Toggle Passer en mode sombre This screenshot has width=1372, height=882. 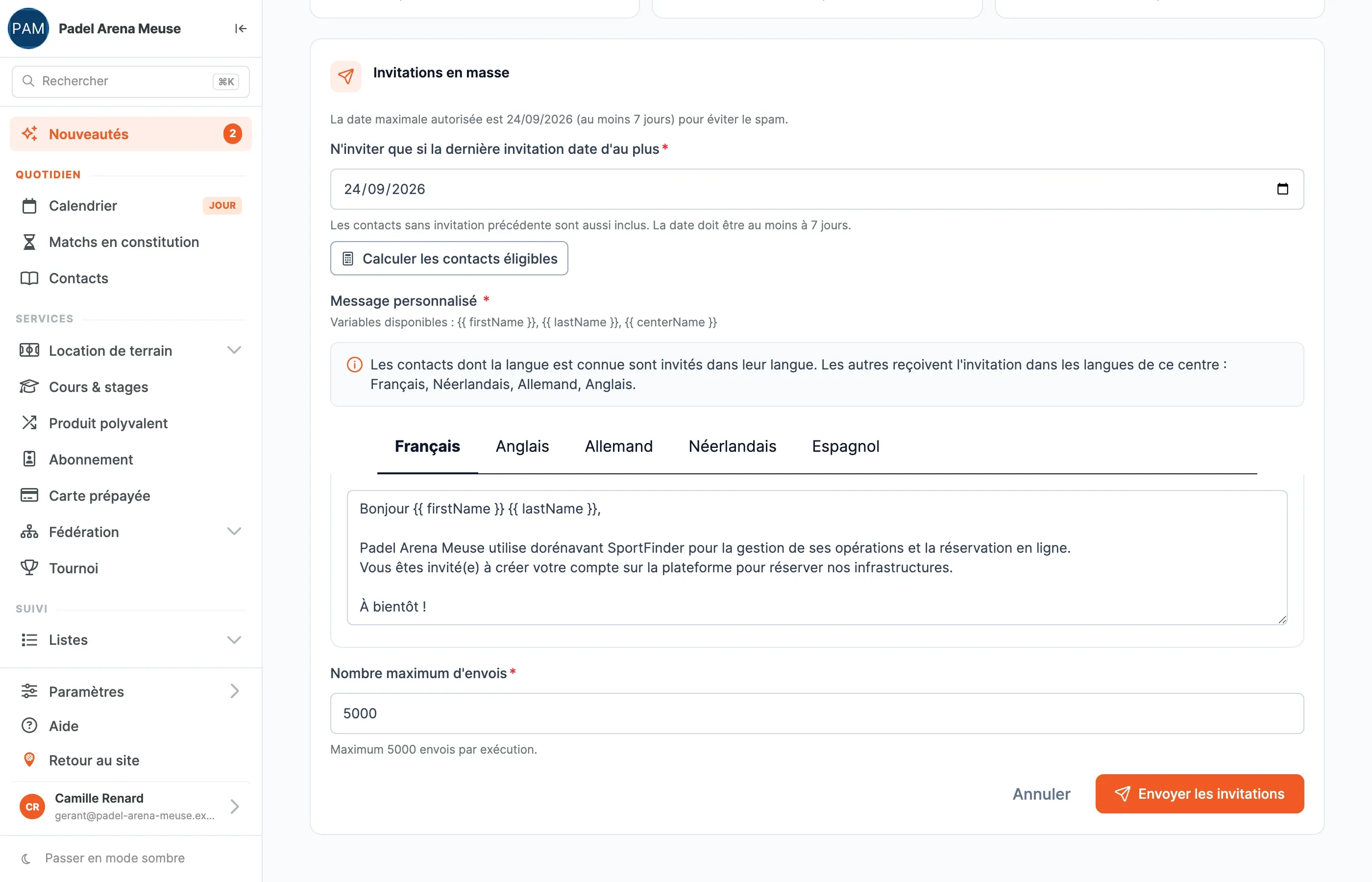click(115, 858)
